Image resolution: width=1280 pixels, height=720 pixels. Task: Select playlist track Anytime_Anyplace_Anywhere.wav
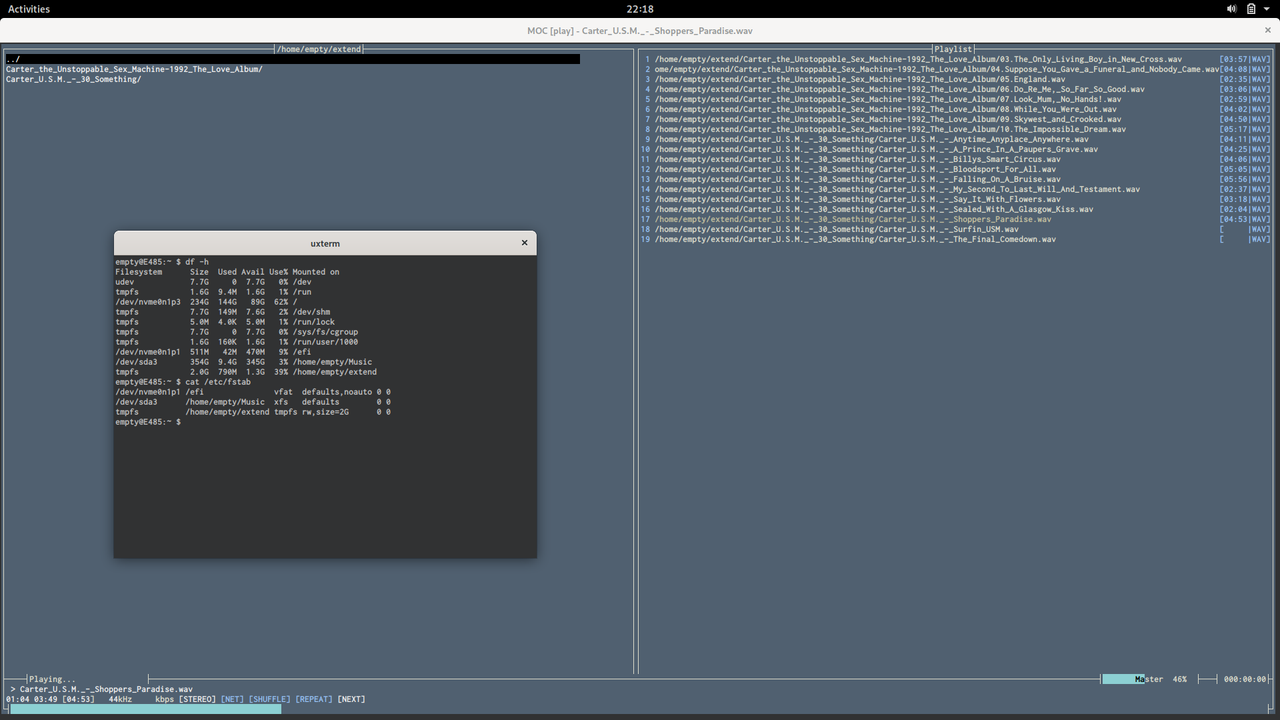point(872,139)
